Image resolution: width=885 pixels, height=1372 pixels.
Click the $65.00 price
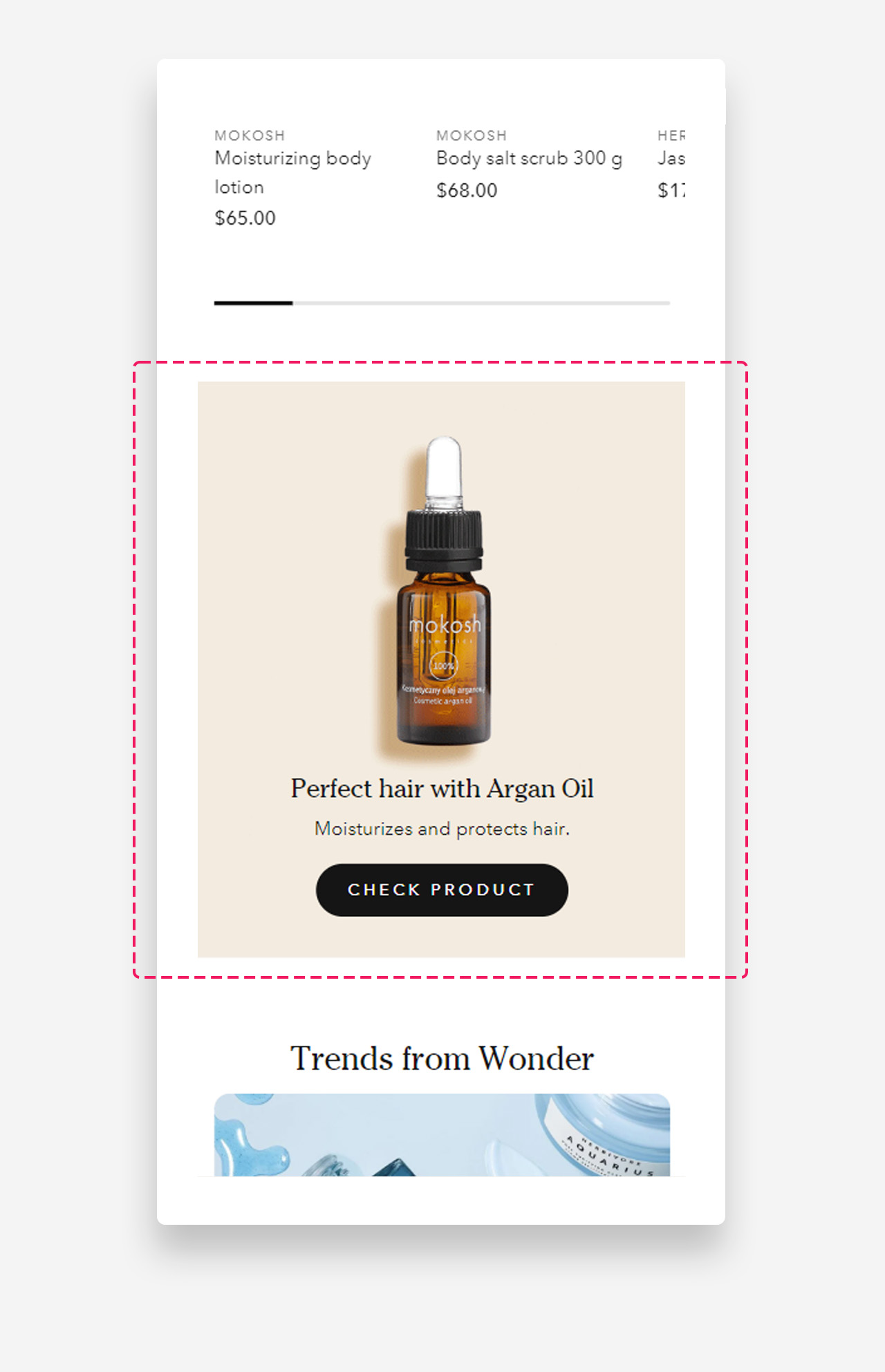pos(245,218)
